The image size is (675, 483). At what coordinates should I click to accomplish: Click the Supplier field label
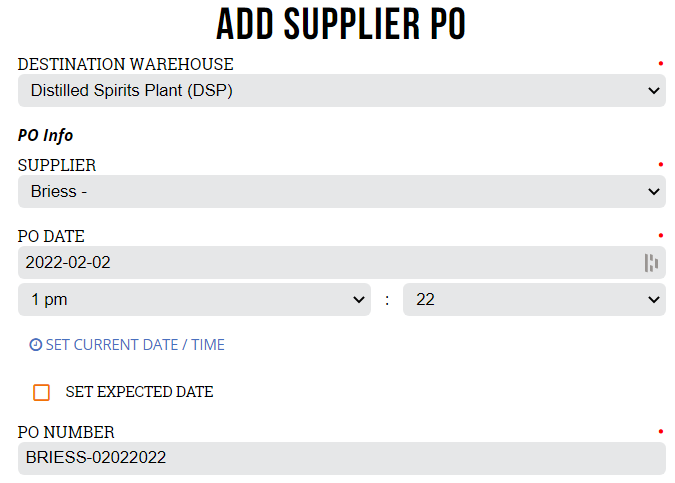[x=57, y=165]
